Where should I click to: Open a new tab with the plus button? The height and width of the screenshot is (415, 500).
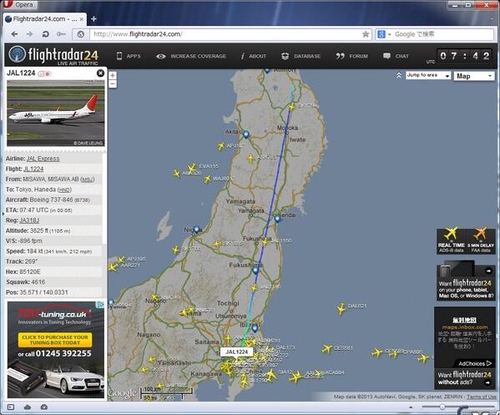tap(94, 19)
